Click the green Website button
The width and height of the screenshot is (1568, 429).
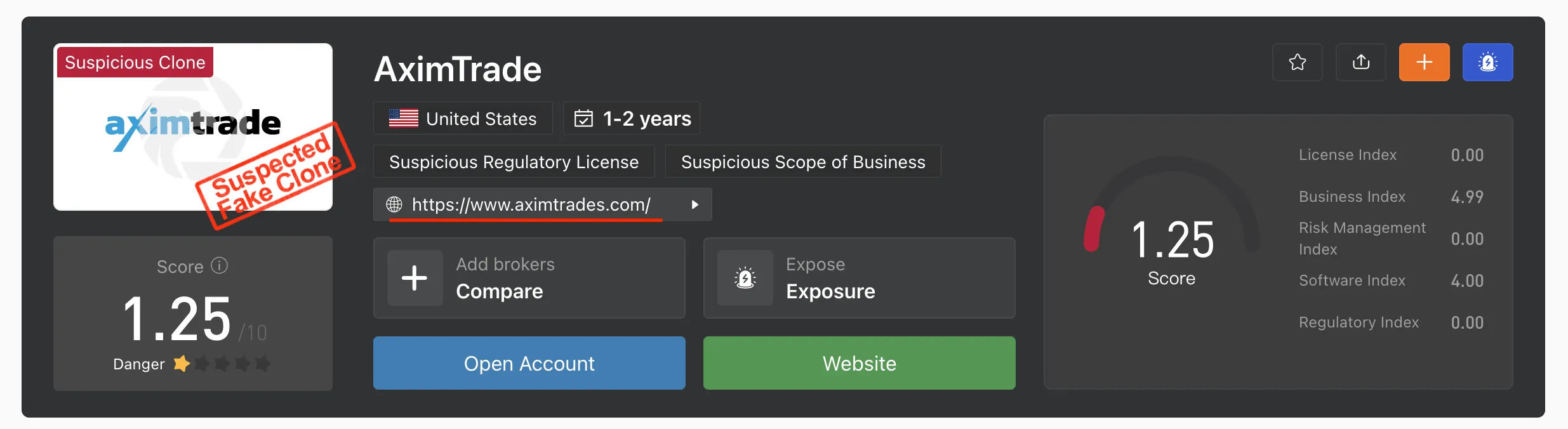point(859,363)
